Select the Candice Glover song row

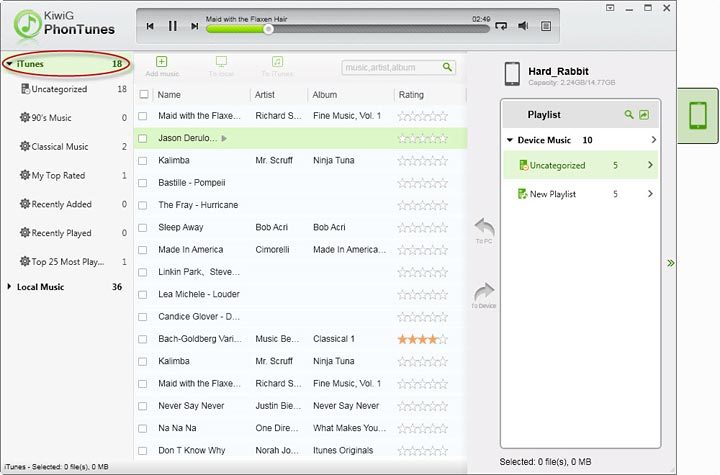(301, 317)
